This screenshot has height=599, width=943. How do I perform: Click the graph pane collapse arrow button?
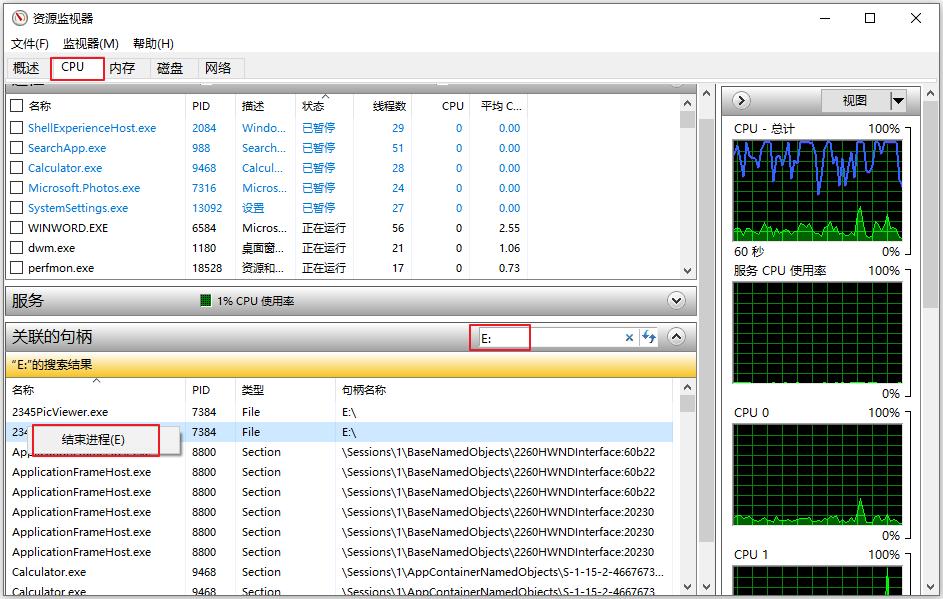(x=741, y=100)
